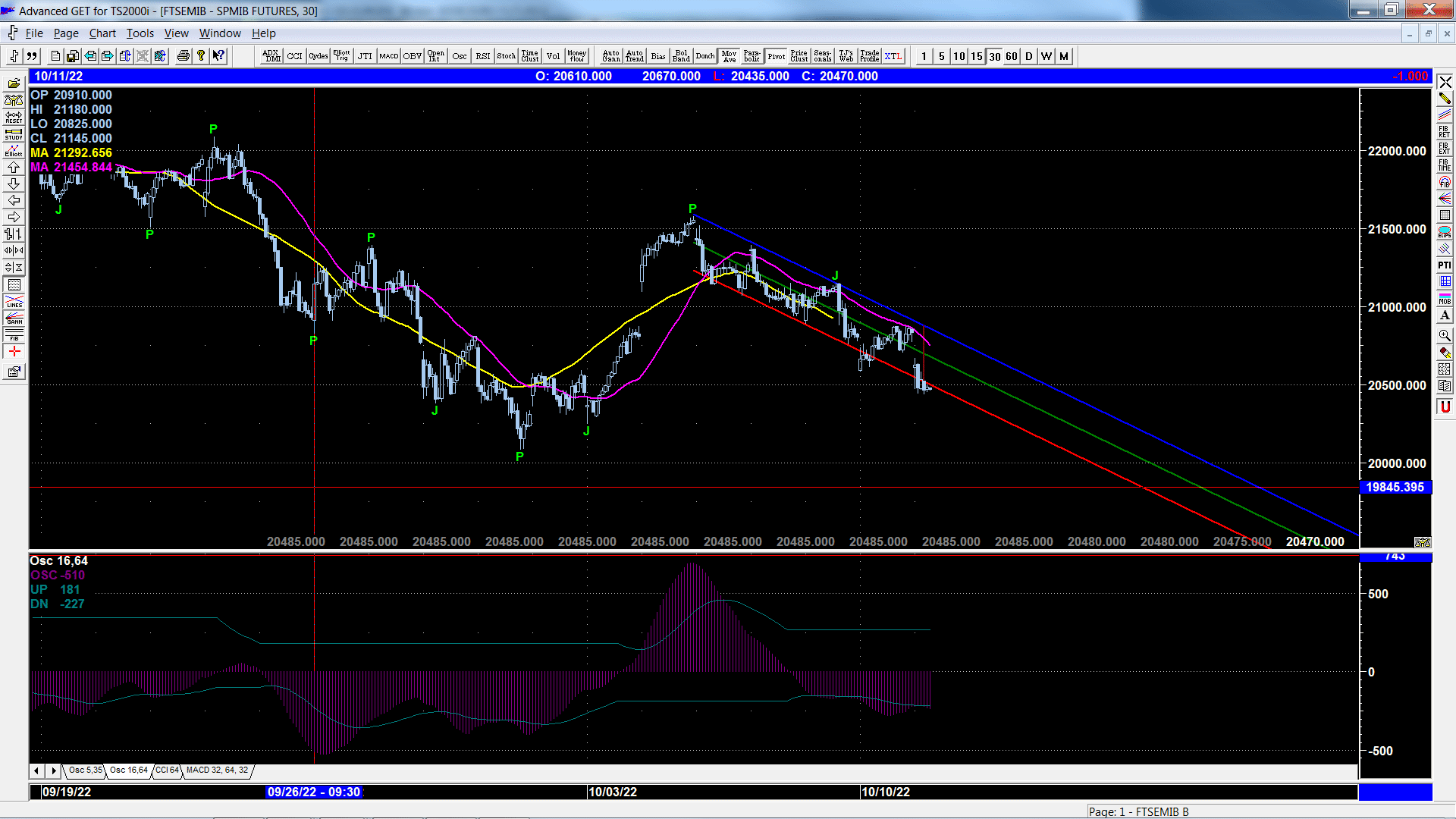This screenshot has width=1456, height=819.
Task: Click the Elliott Trig button
Action: click(x=342, y=56)
